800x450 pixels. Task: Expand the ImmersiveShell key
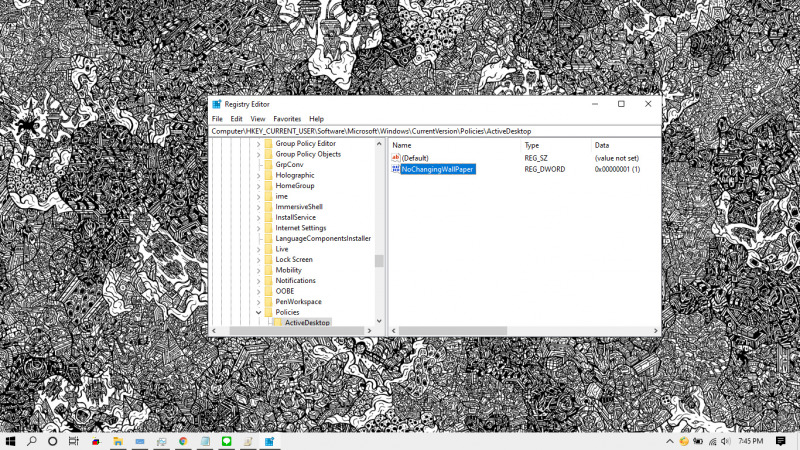(258, 207)
